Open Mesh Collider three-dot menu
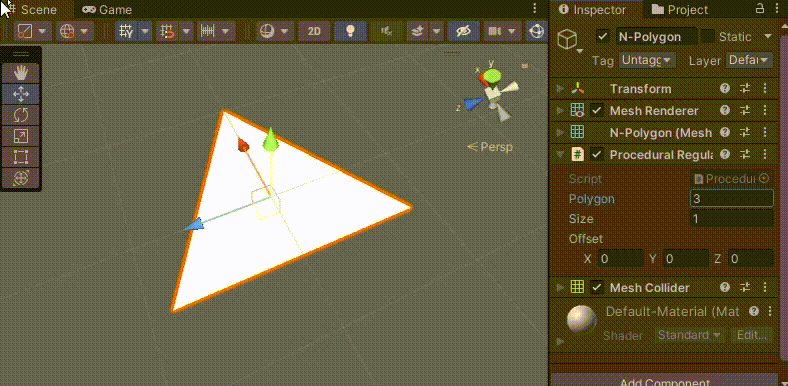 [x=765, y=287]
